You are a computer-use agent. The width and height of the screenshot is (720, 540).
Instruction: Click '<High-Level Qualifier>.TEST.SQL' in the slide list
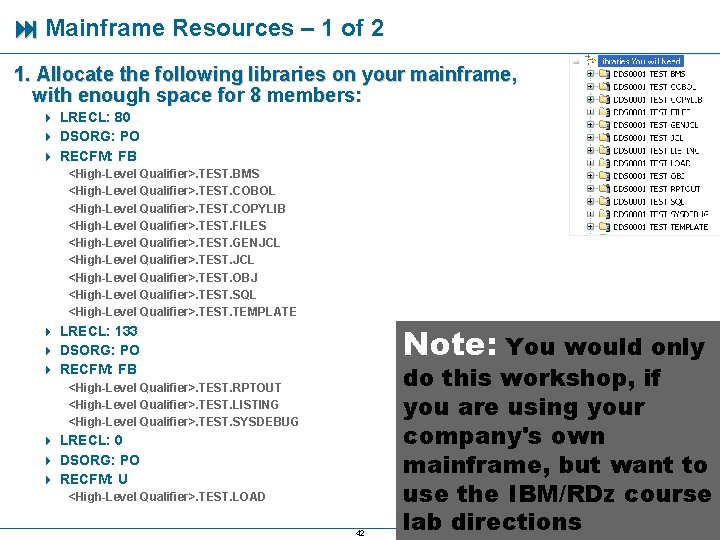(162, 294)
